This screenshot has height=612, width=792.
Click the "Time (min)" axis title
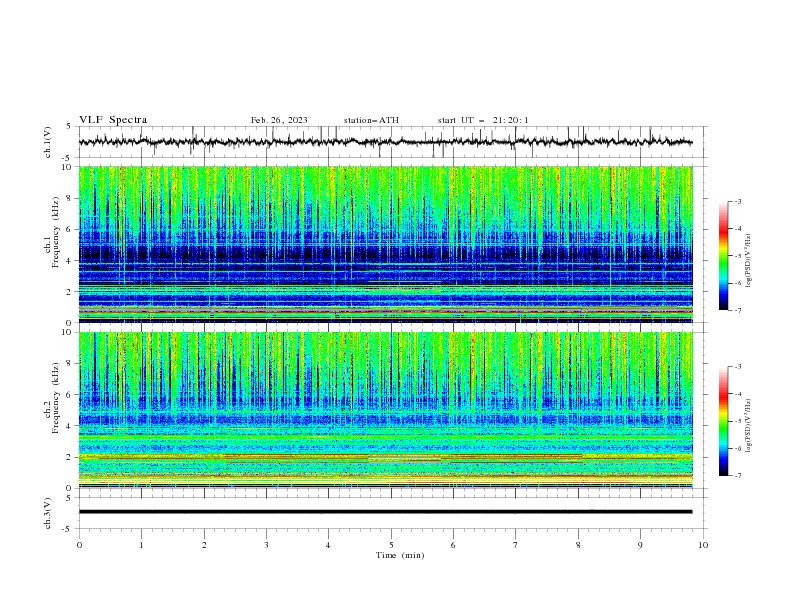click(400, 555)
